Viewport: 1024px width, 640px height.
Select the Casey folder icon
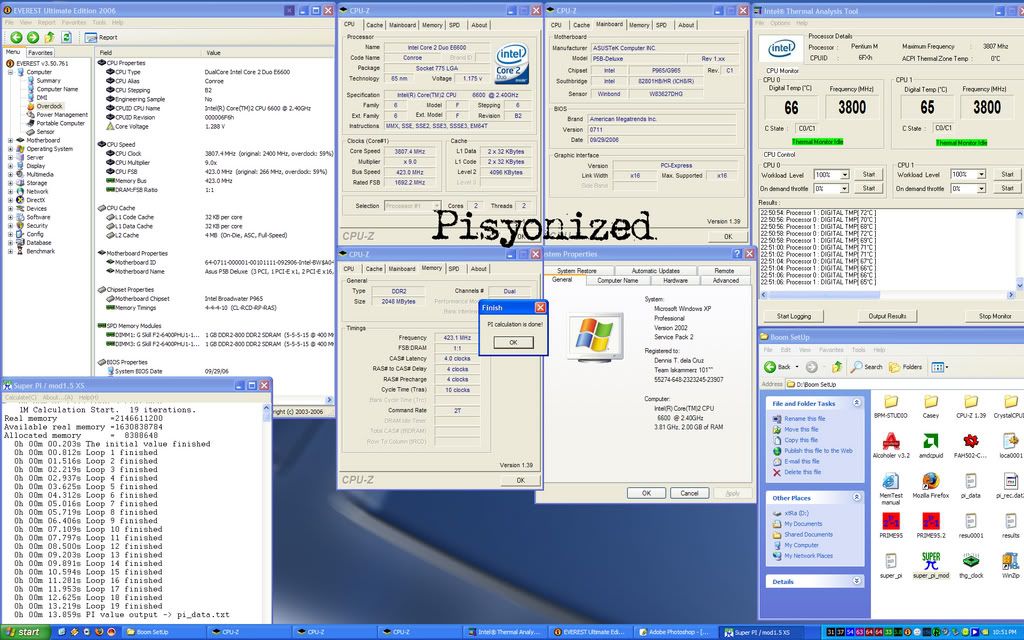[x=931, y=401]
